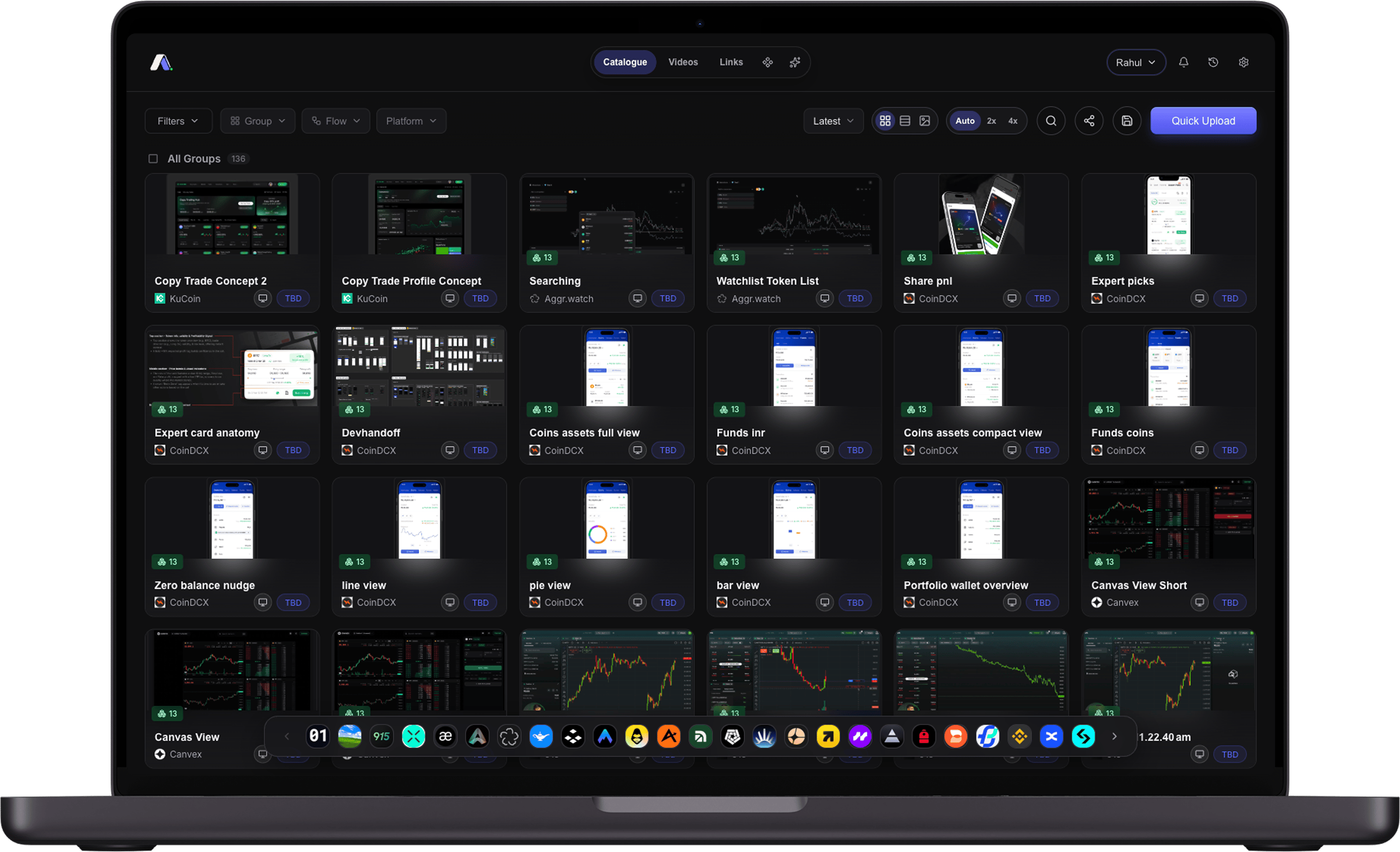Screen dimensions: 1400x852
Task: Click the dock's previous arrow chevron
Action: (x=287, y=736)
